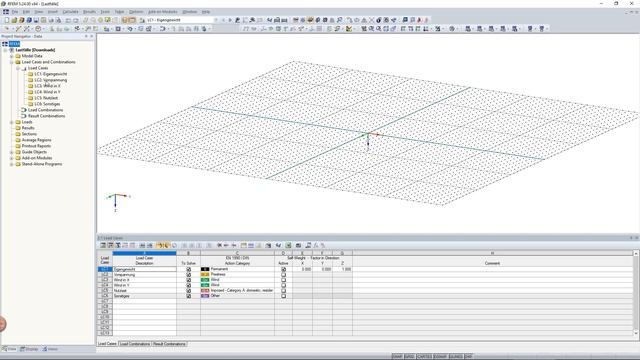The height and width of the screenshot is (360, 640).
Task: Click the green Excel export icon in table toolbar
Action: 288,245
